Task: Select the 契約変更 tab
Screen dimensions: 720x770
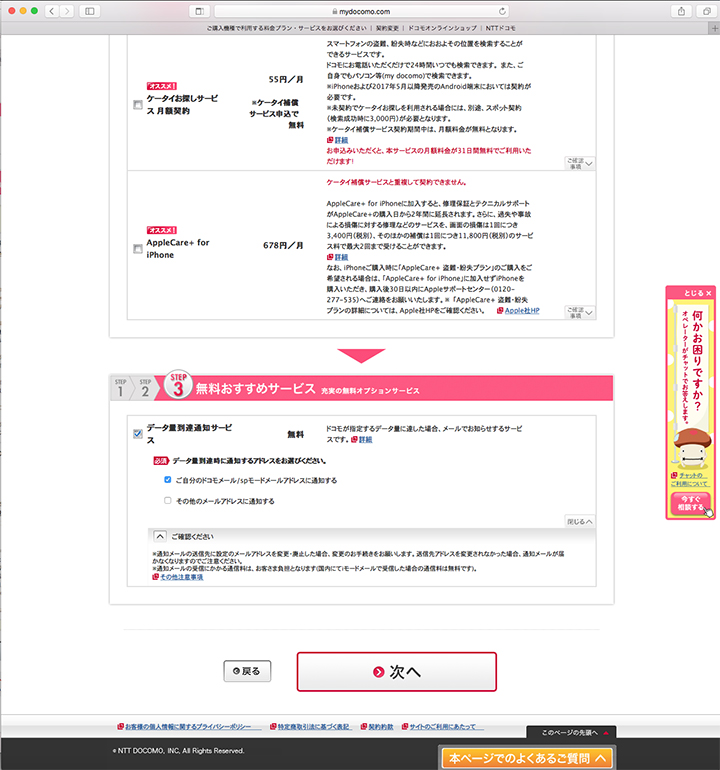Action: tap(387, 28)
